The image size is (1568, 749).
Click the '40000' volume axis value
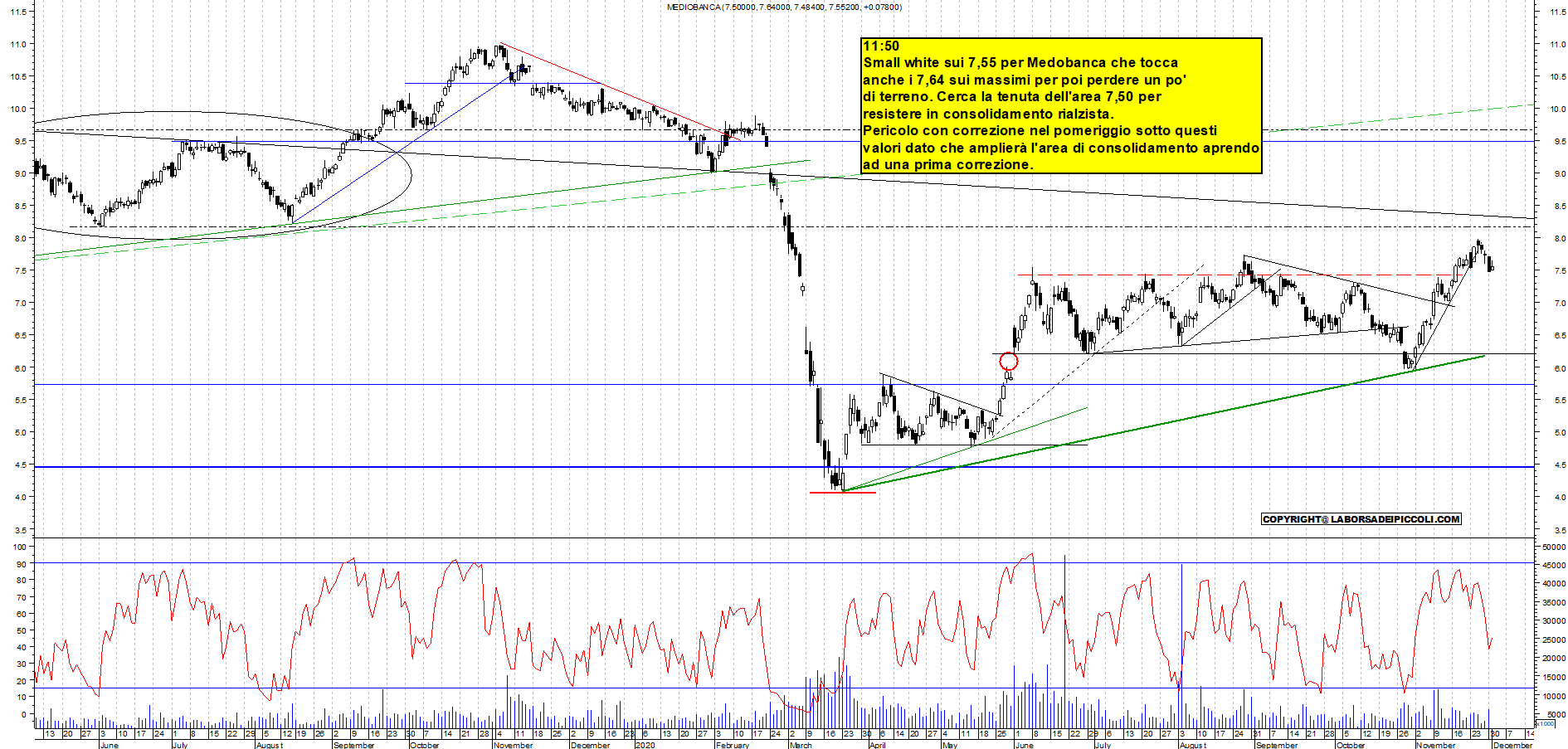click(x=1553, y=584)
